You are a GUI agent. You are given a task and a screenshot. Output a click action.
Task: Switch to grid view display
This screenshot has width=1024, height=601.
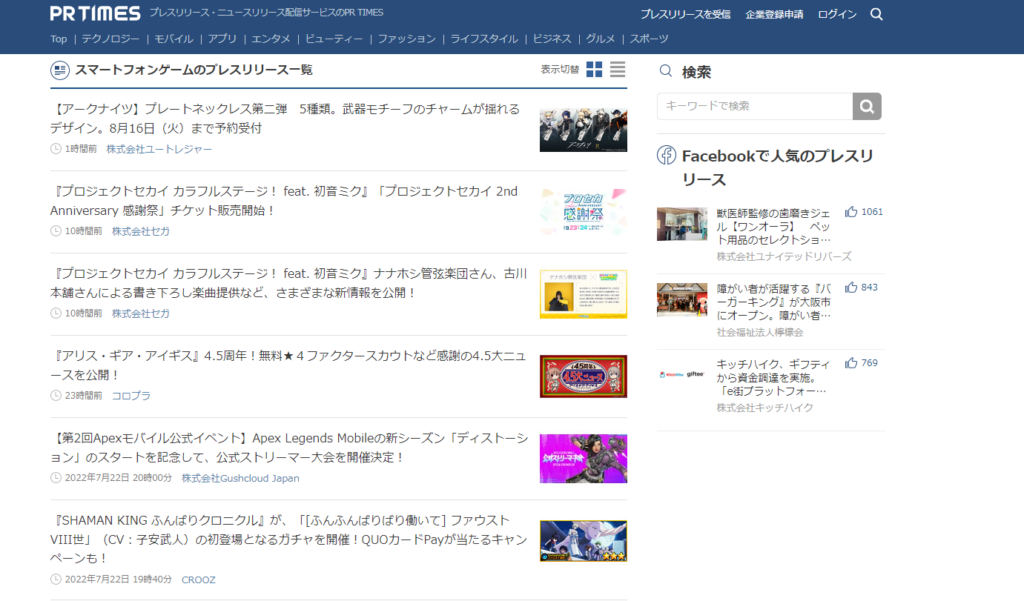coord(594,69)
